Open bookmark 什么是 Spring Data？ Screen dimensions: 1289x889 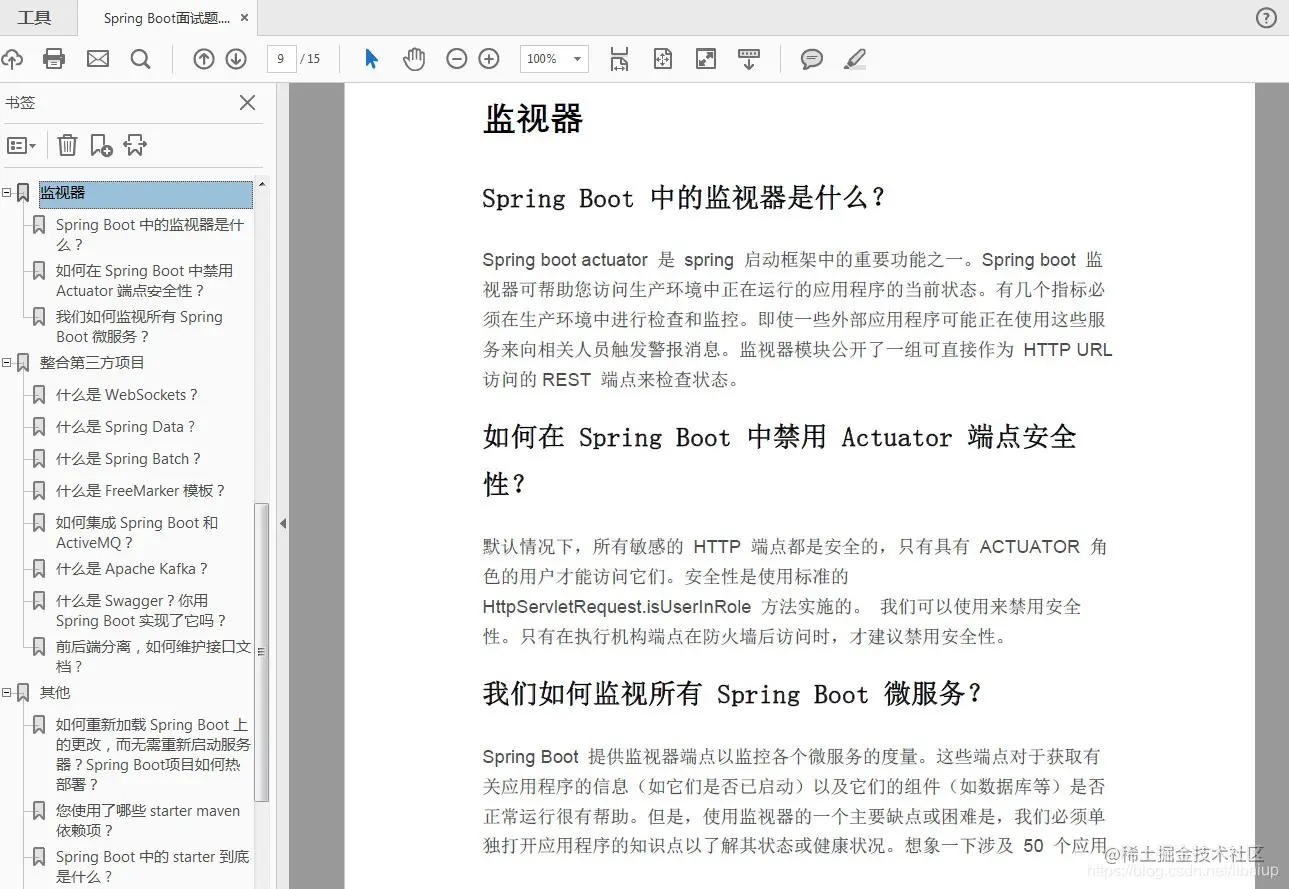[125, 426]
